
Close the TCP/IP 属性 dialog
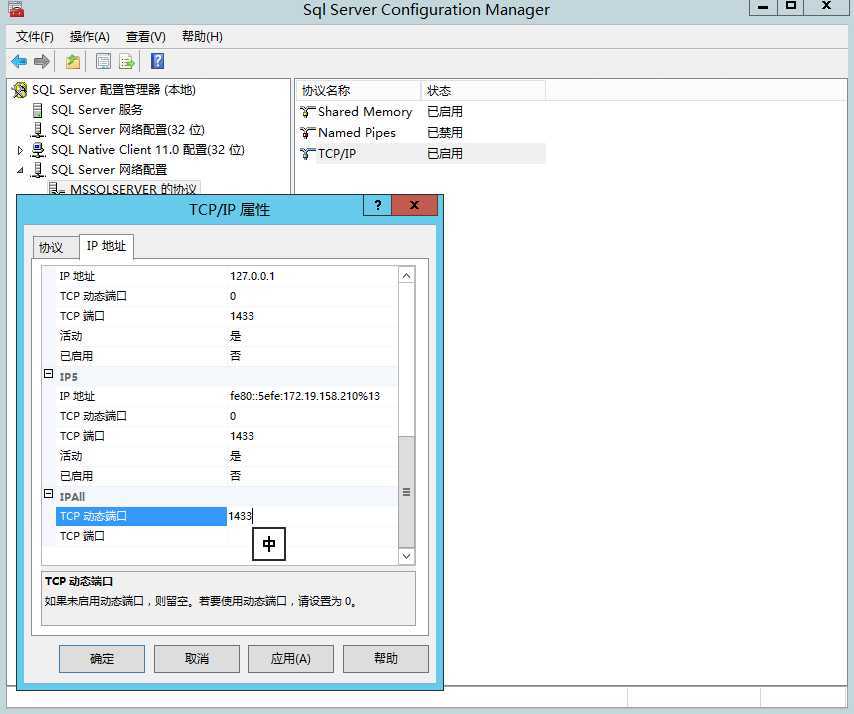click(414, 205)
